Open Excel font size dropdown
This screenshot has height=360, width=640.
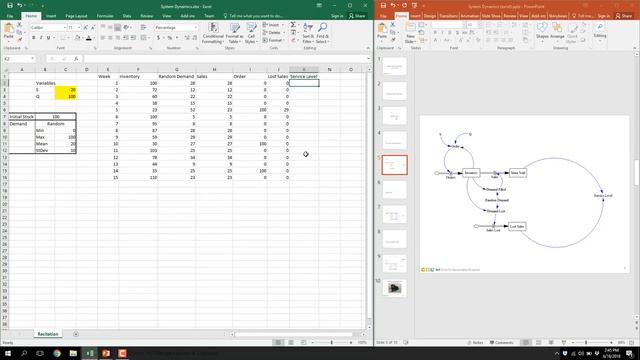point(79,27)
